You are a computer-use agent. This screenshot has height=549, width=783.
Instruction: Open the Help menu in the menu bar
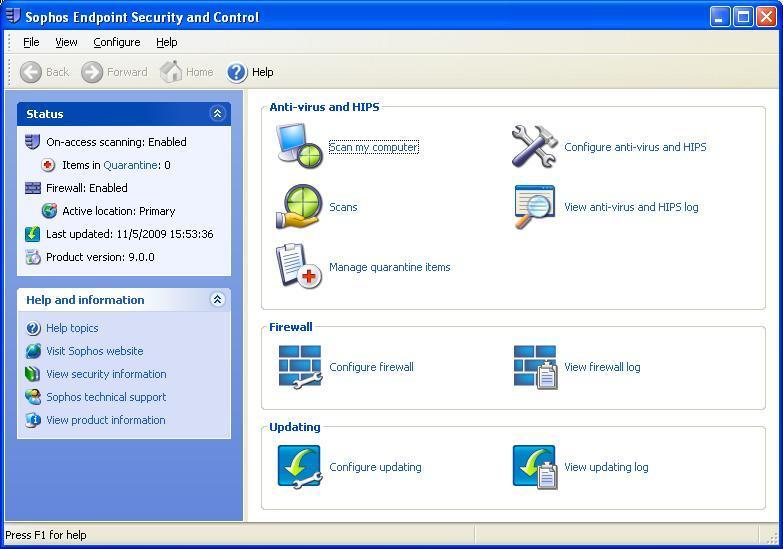(x=167, y=42)
